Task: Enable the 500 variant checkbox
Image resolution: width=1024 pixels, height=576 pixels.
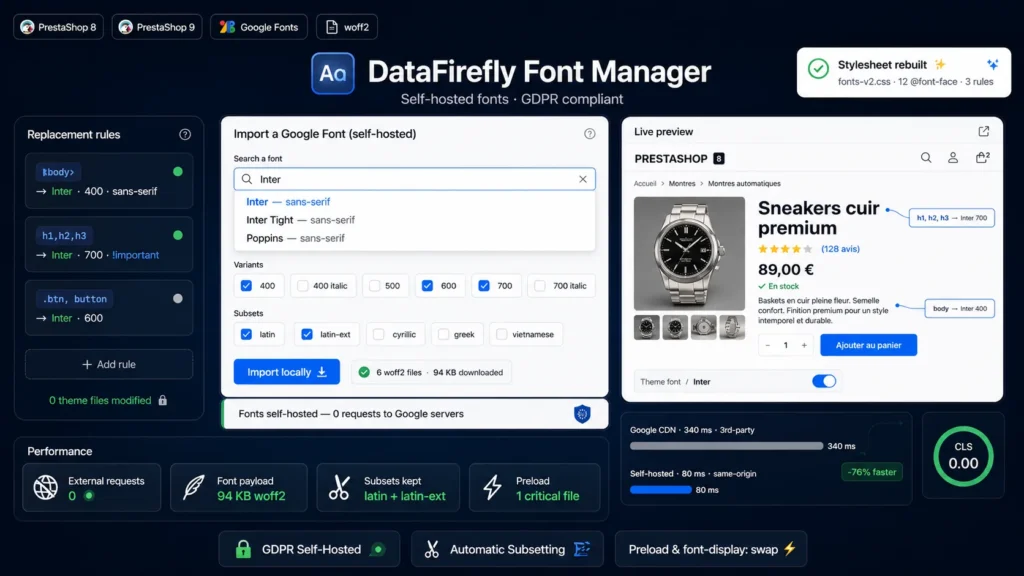Action: tap(374, 285)
